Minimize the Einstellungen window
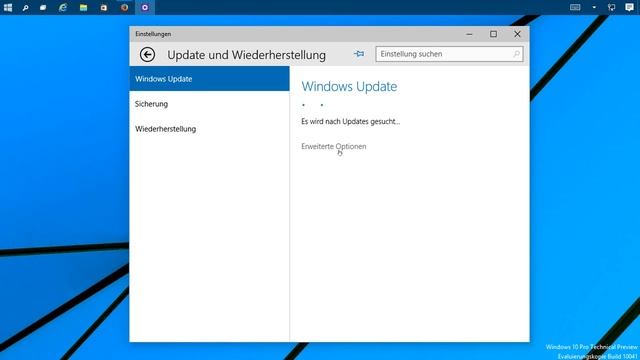The image size is (640, 360). 469,34
